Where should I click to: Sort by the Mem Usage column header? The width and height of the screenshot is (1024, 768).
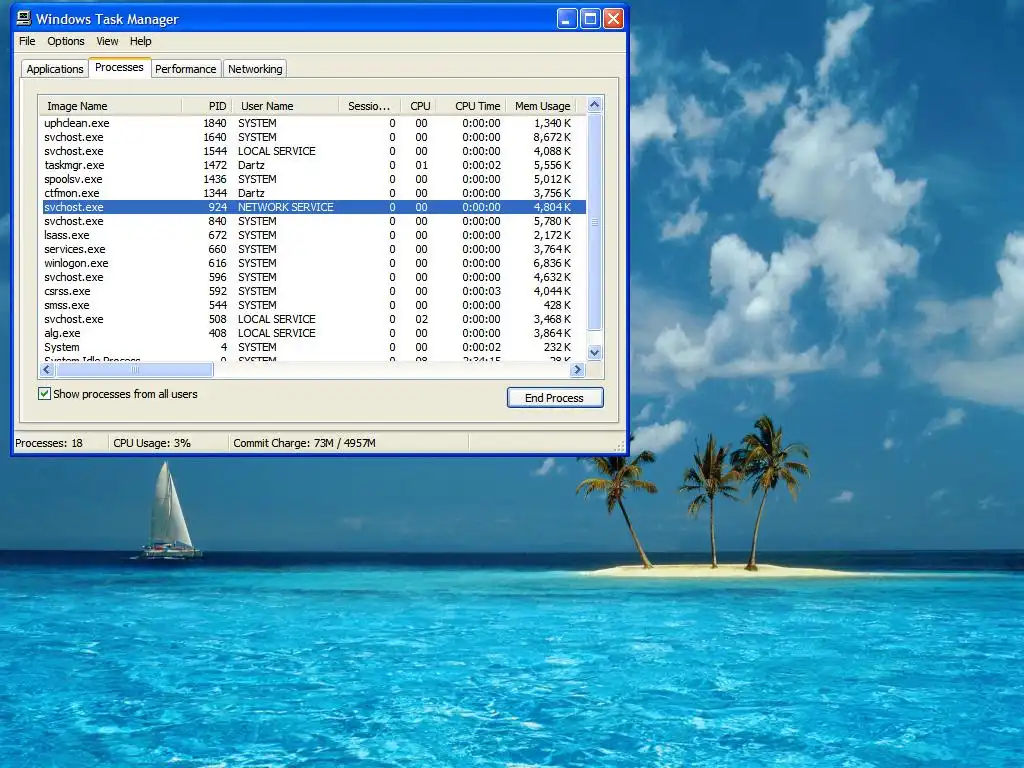coord(541,106)
